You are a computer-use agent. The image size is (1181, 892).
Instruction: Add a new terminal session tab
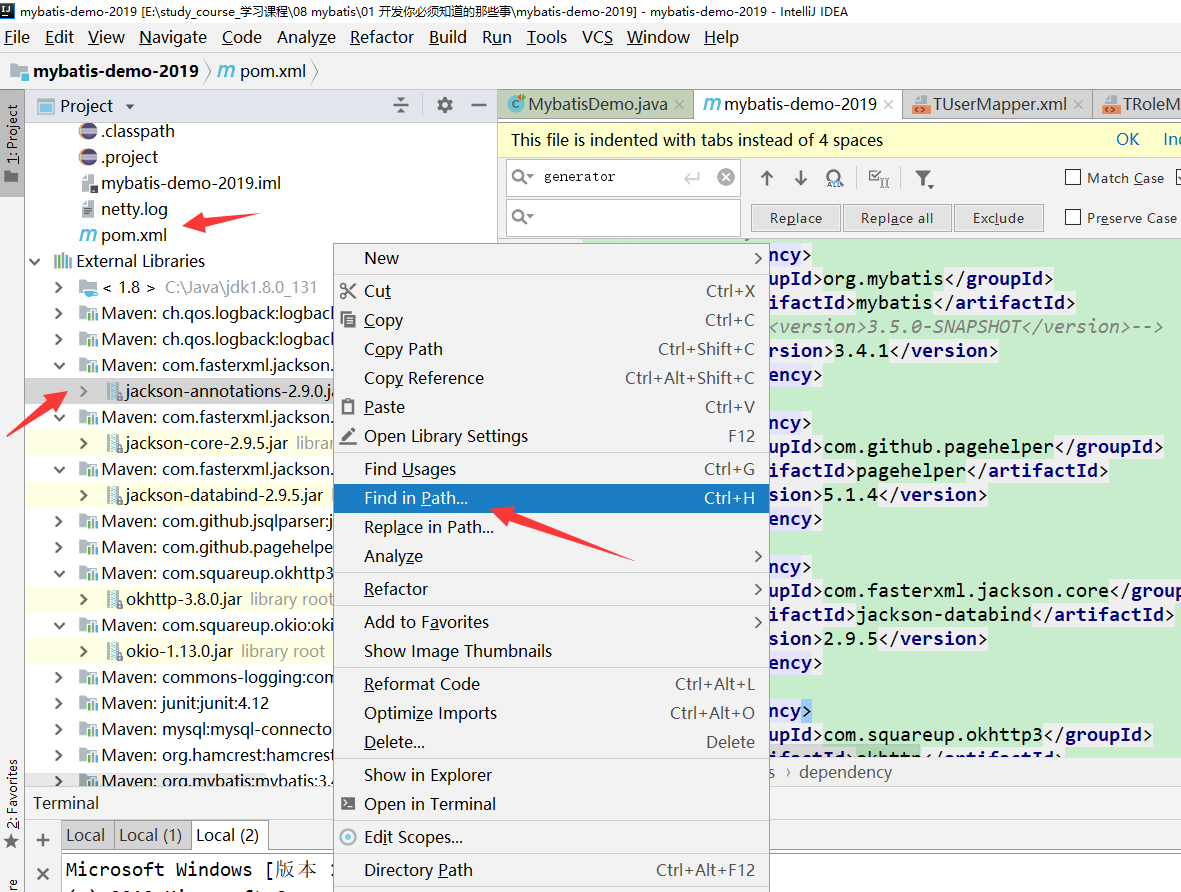(x=43, y=839)
